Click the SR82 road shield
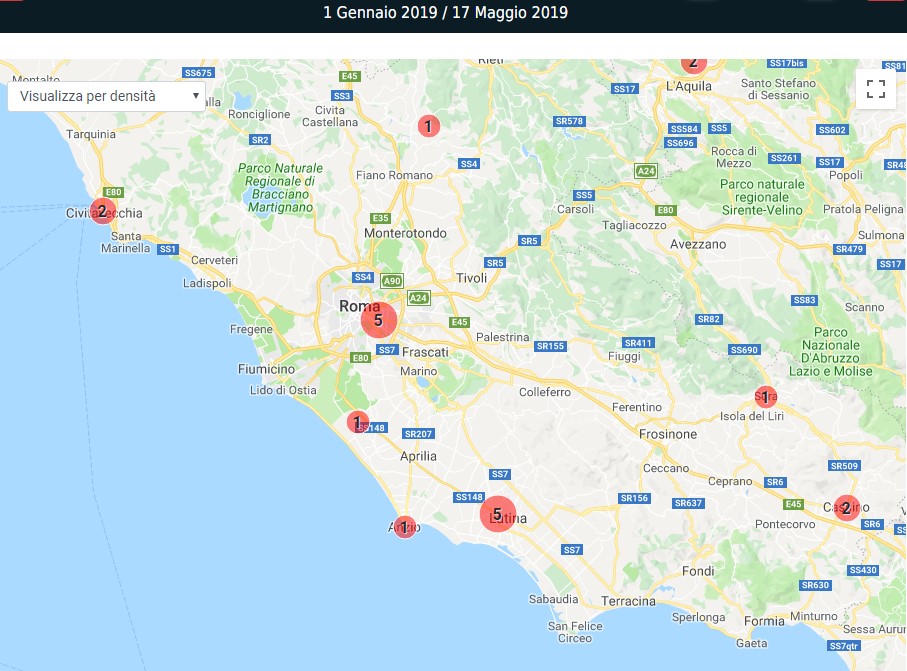 coord(709,319)
